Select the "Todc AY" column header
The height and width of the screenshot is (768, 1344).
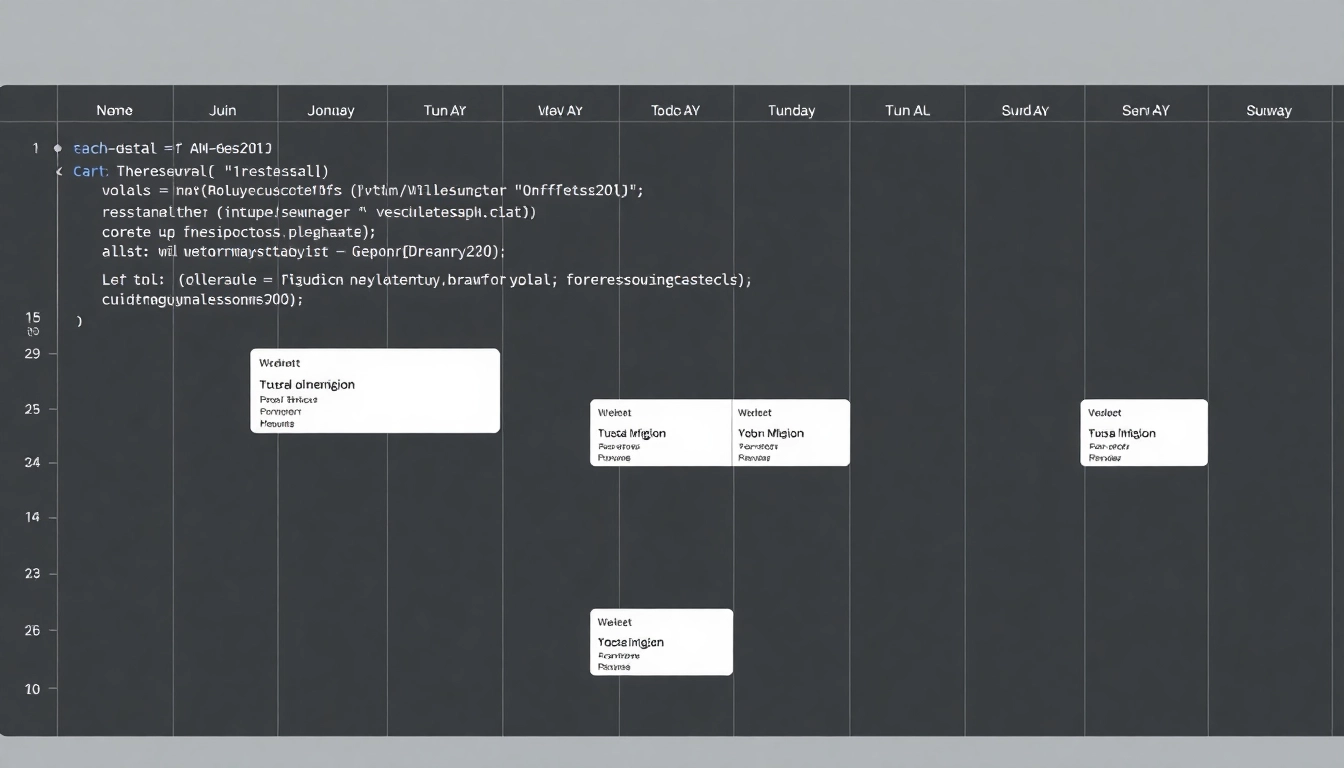675,111
